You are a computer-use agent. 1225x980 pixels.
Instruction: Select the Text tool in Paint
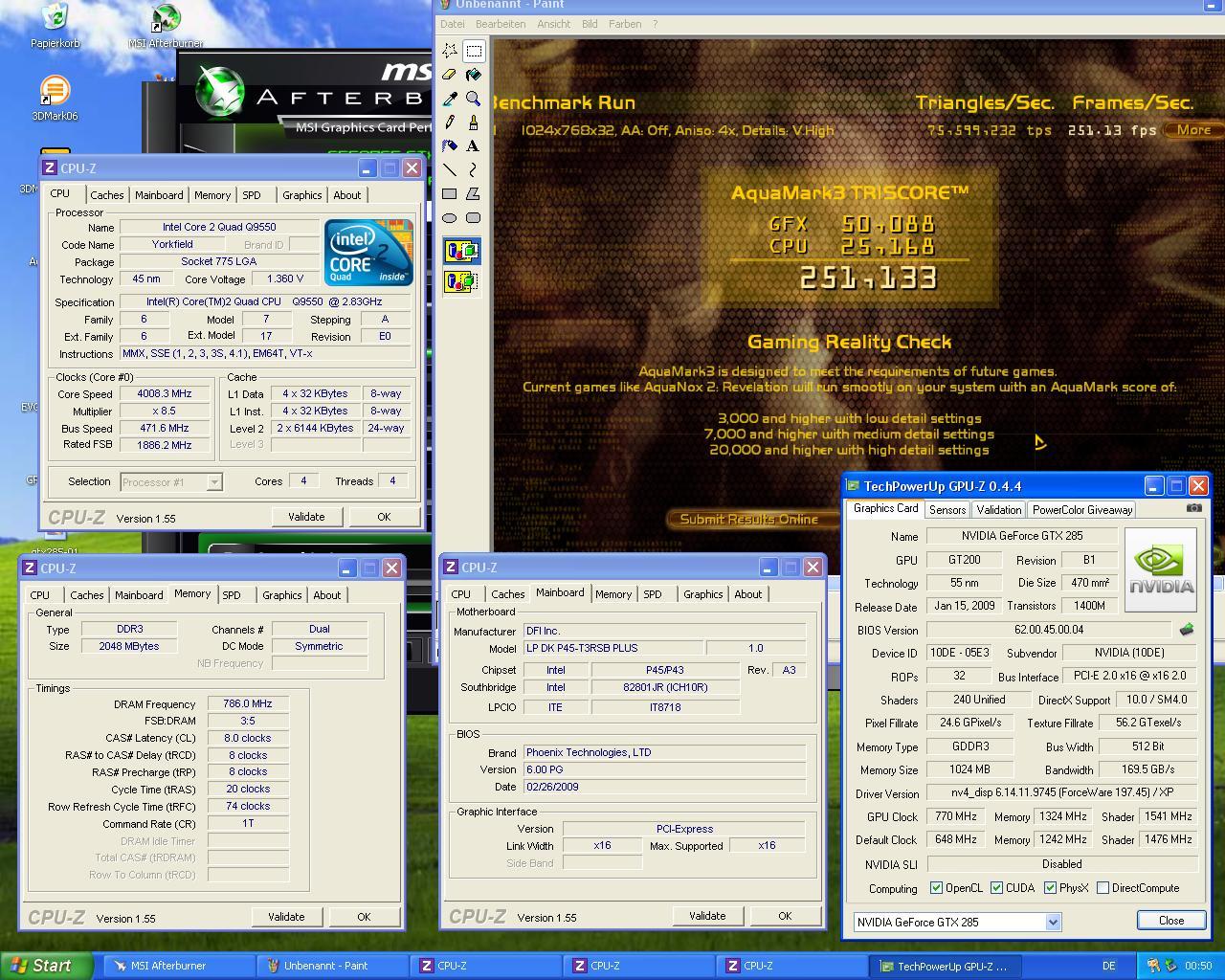(474, 146)
